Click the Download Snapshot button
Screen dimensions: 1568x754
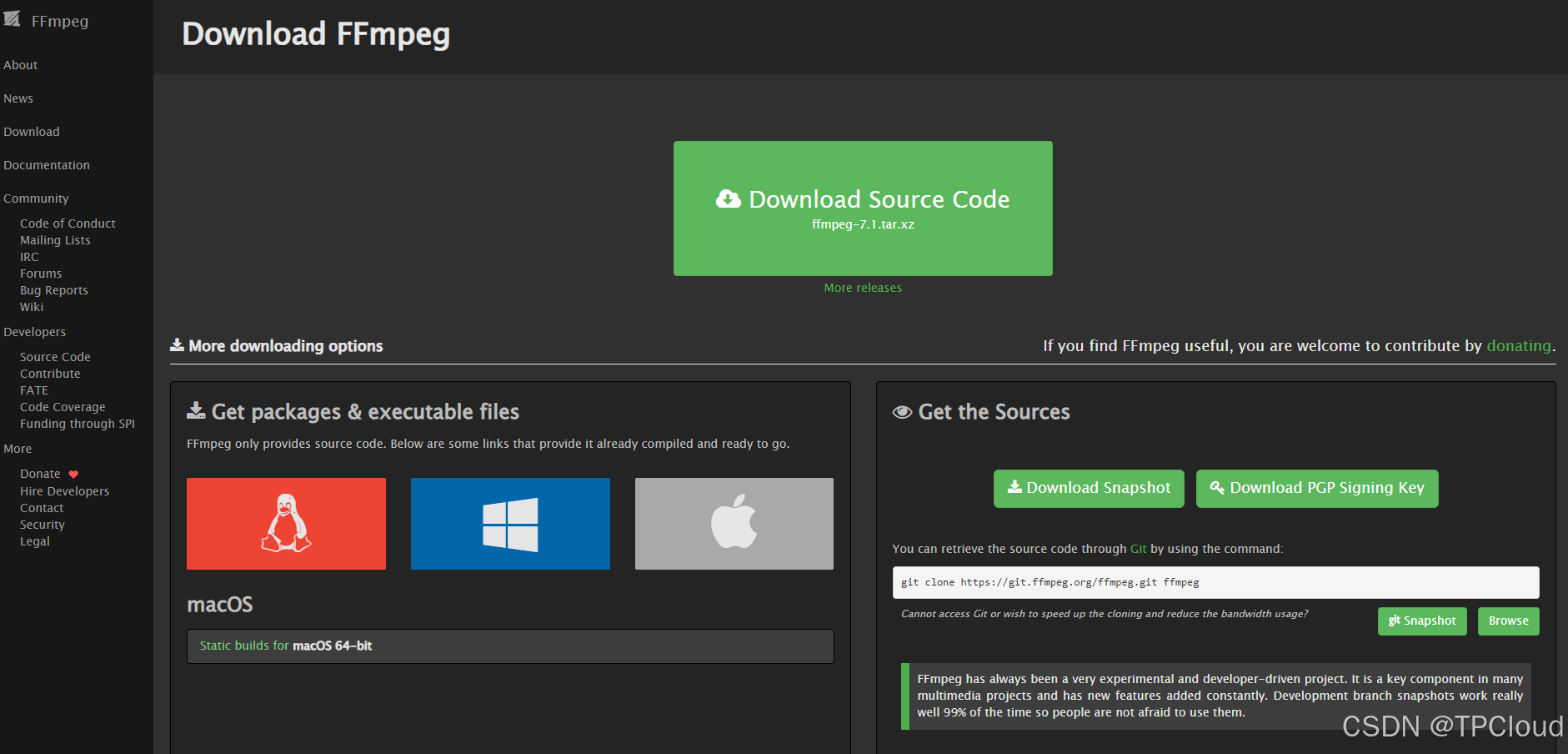pos(1089,488)
